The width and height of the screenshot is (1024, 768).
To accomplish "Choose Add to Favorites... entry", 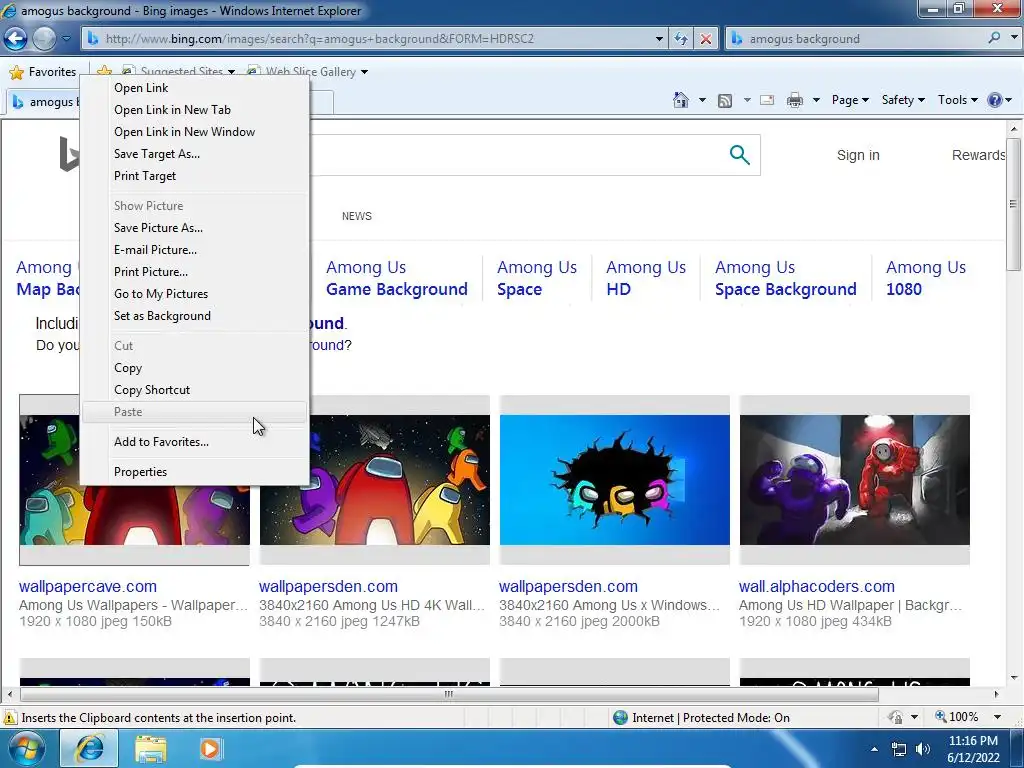I will (x=195, y=442).
